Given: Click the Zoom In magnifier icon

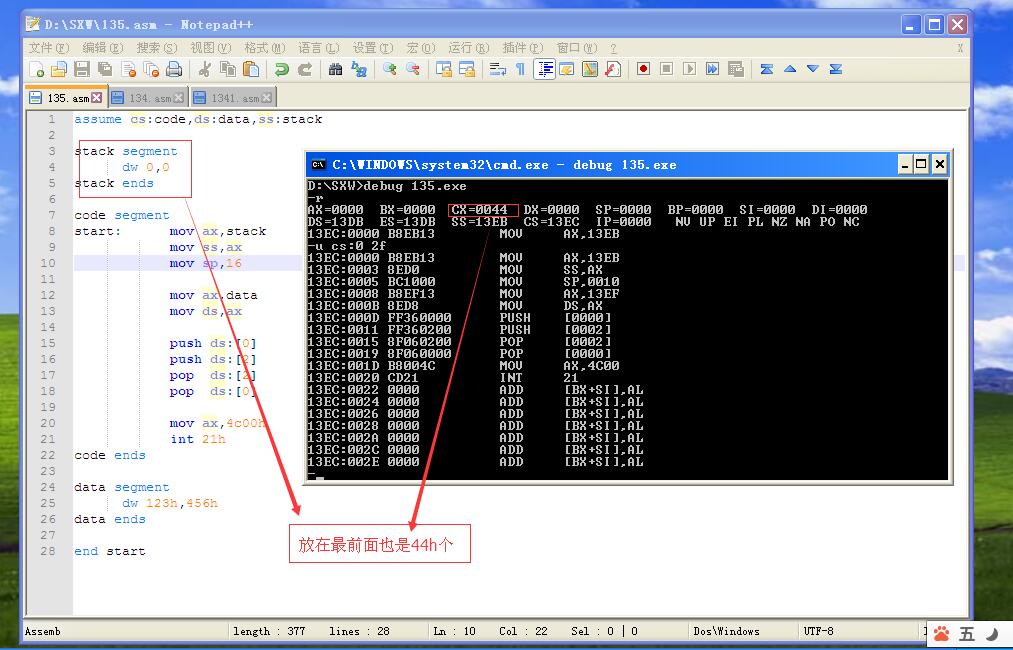Looking at the screenshot, I should click(390, 69).
